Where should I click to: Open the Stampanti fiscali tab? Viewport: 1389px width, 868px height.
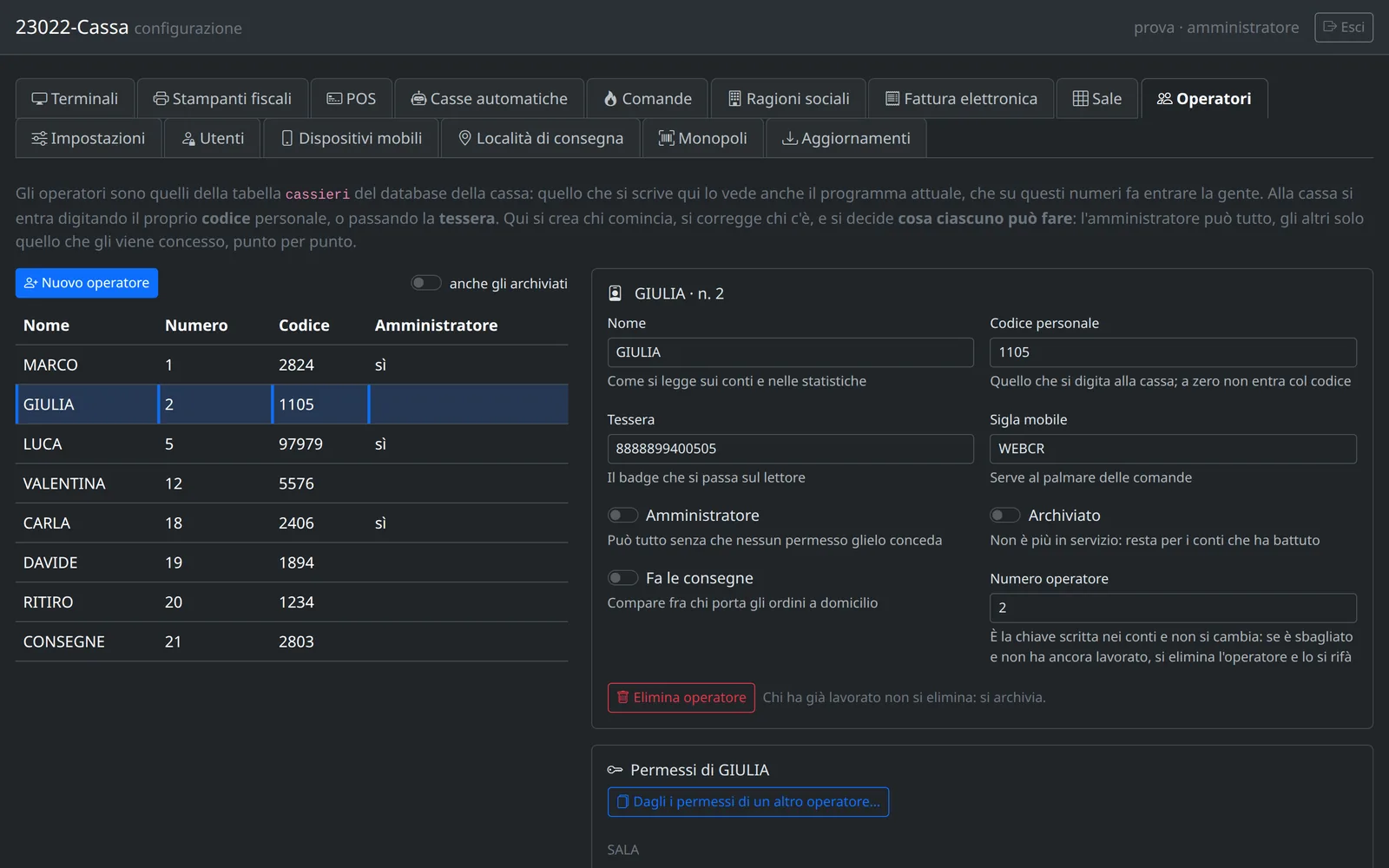222,99
